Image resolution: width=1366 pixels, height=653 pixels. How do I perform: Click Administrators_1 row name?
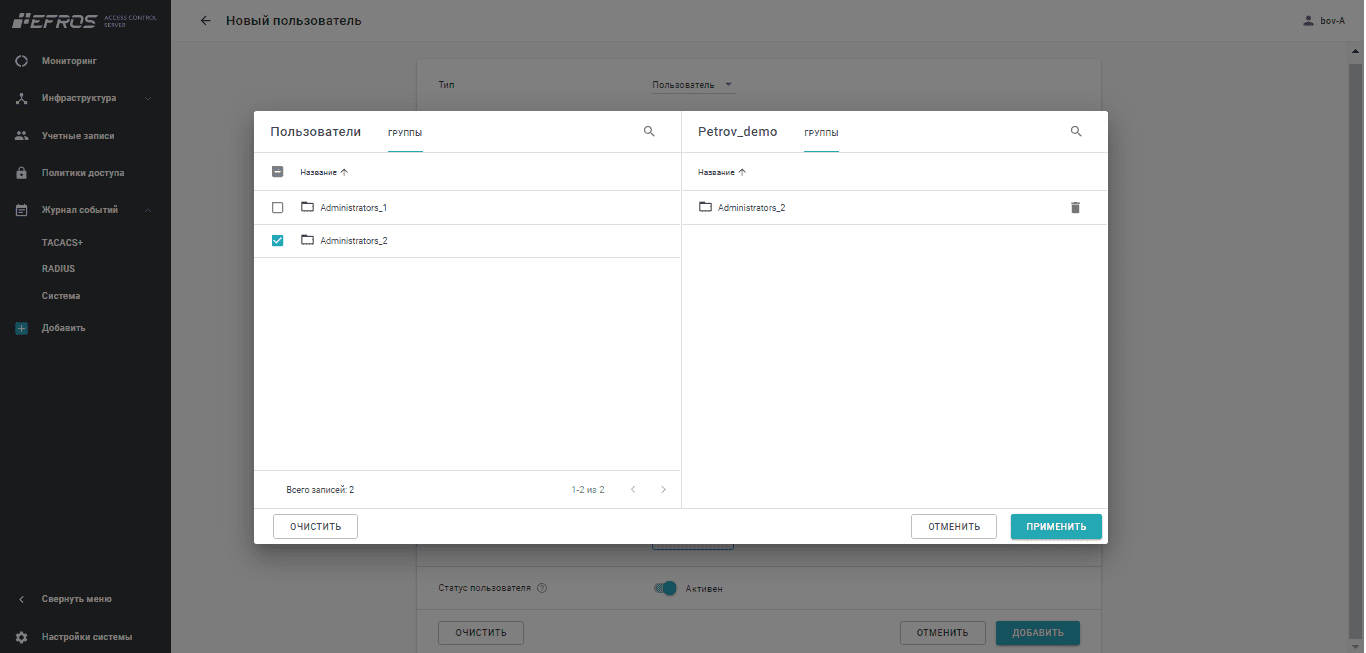coord(353,207)
